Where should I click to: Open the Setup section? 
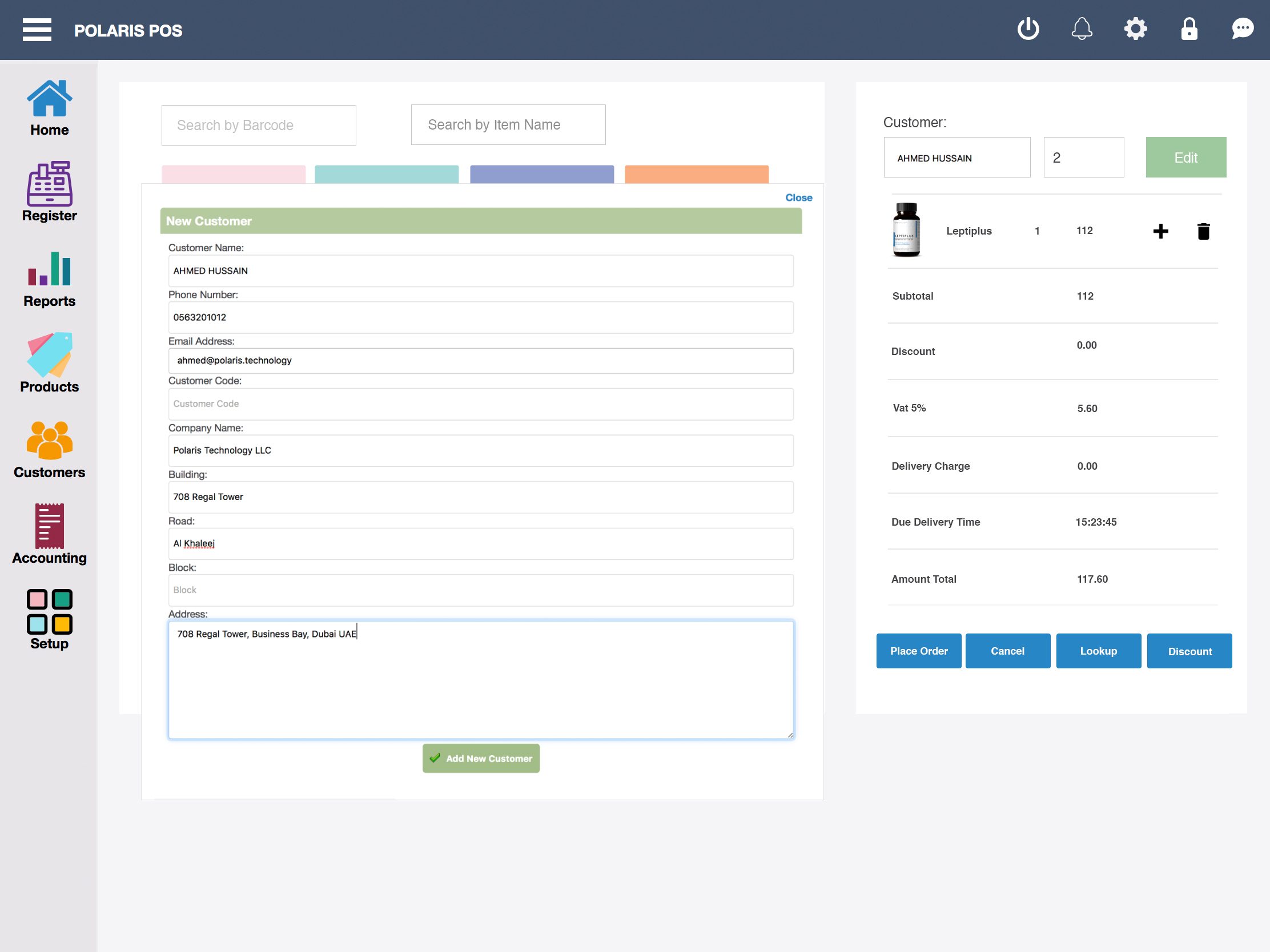point(49,619)
